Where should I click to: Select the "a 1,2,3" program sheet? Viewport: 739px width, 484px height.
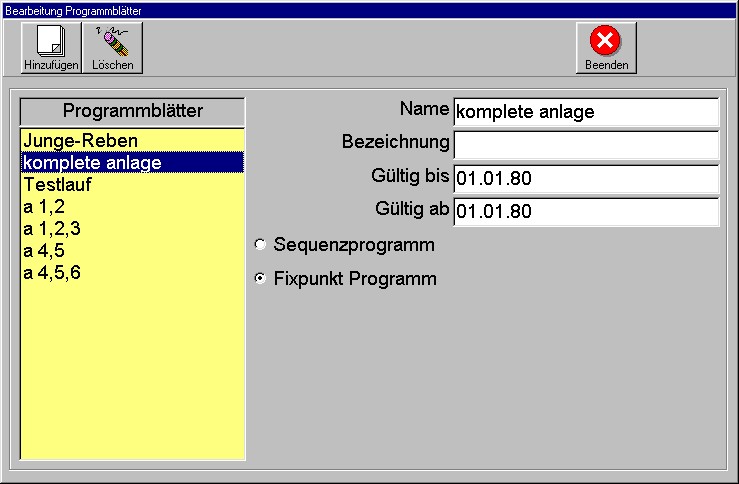tap(51, 228)
